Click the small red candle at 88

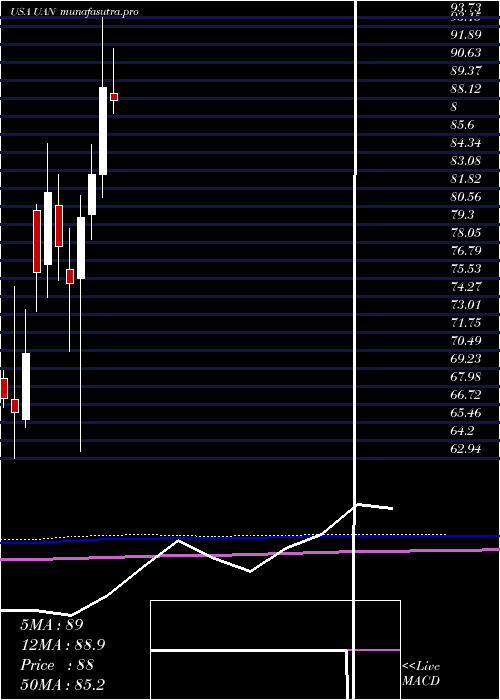[x=114, y=97]
